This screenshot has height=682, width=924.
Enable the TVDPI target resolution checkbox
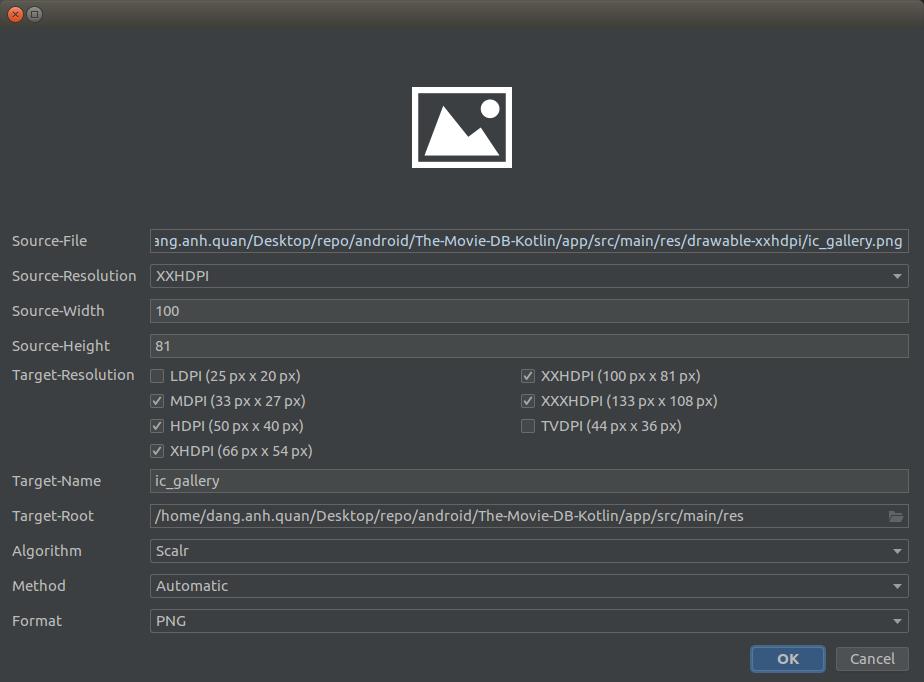pyautogui.click(x=528, y=426)
